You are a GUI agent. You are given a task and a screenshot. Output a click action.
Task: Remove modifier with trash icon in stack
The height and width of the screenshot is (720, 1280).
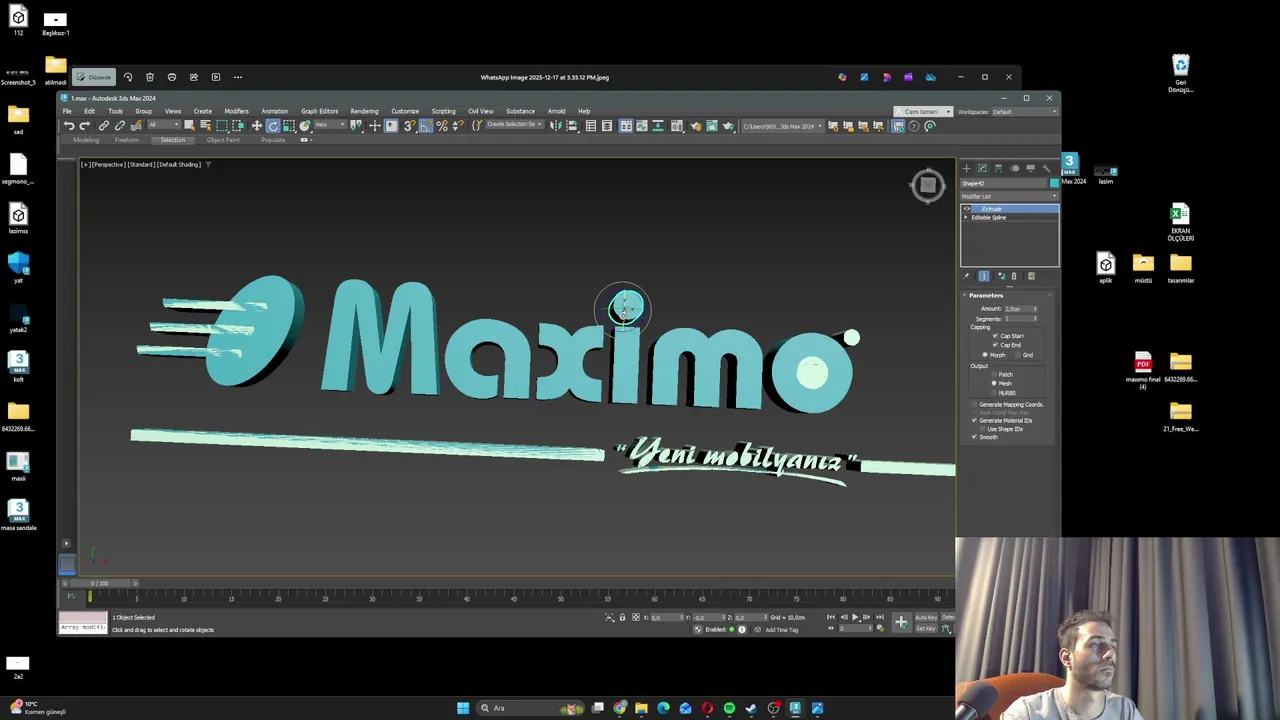(x=1014, y=276)
